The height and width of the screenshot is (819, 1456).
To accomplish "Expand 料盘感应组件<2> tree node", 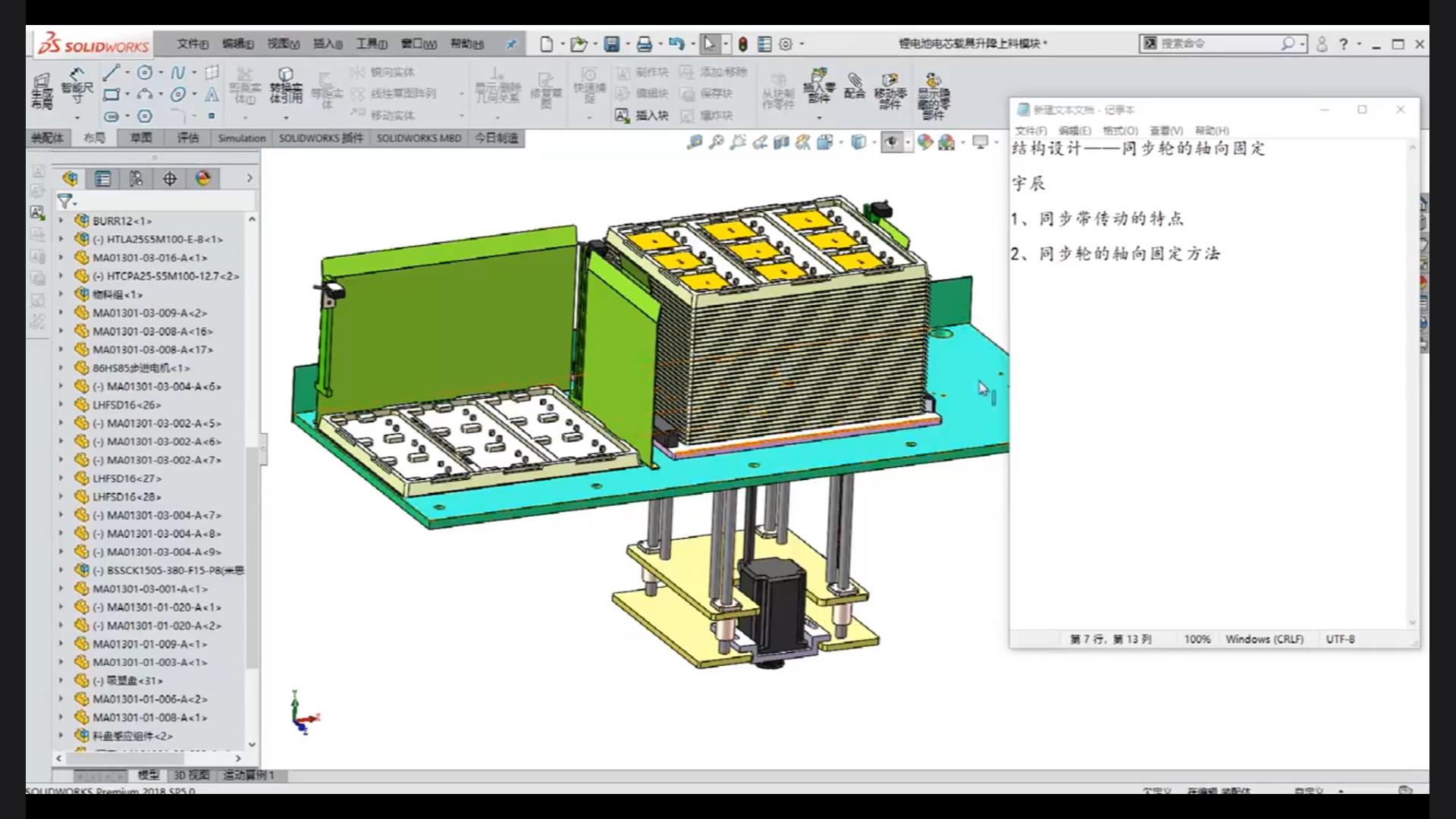I will [x=61, y=736].
